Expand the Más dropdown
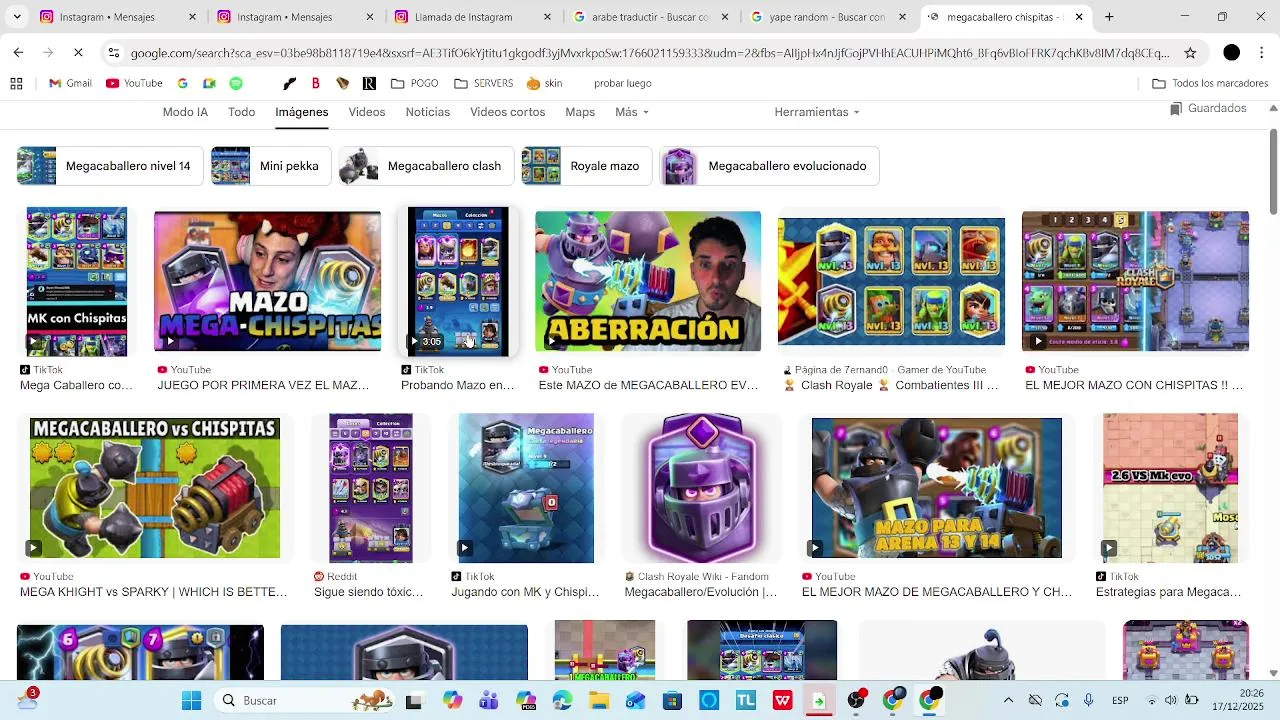 (632, 112)
